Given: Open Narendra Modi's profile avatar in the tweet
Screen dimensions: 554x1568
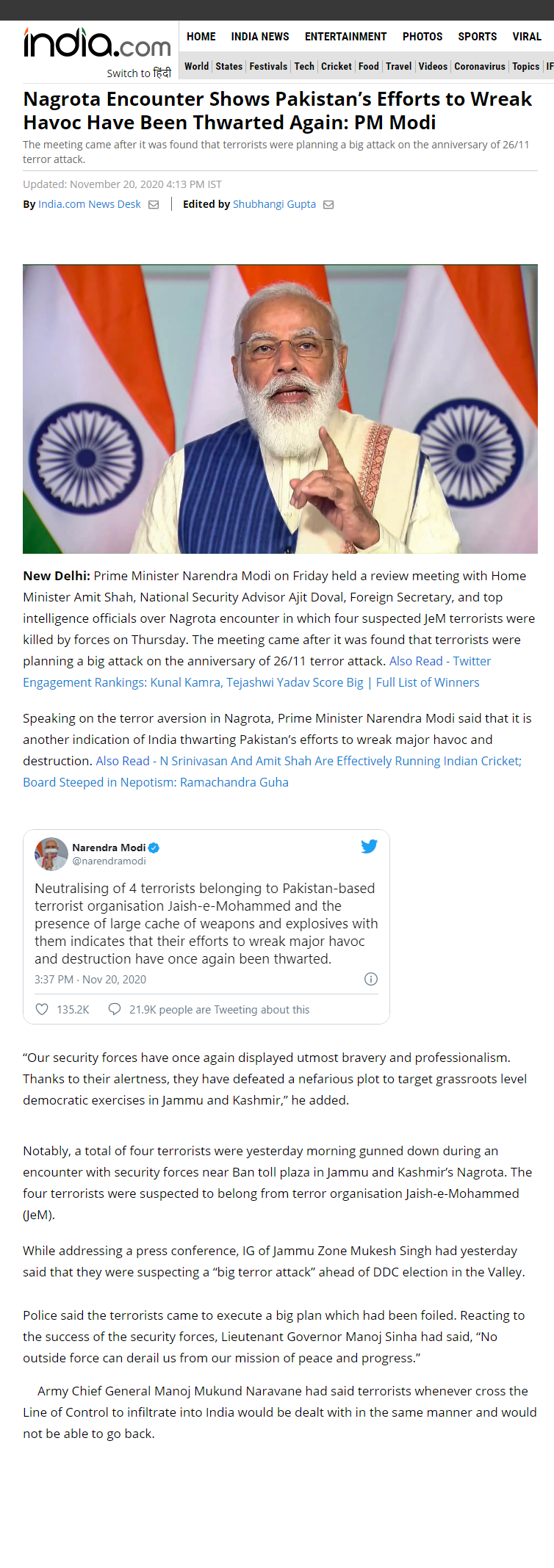Looking at the screenshot, I should [x=51, y=853].
